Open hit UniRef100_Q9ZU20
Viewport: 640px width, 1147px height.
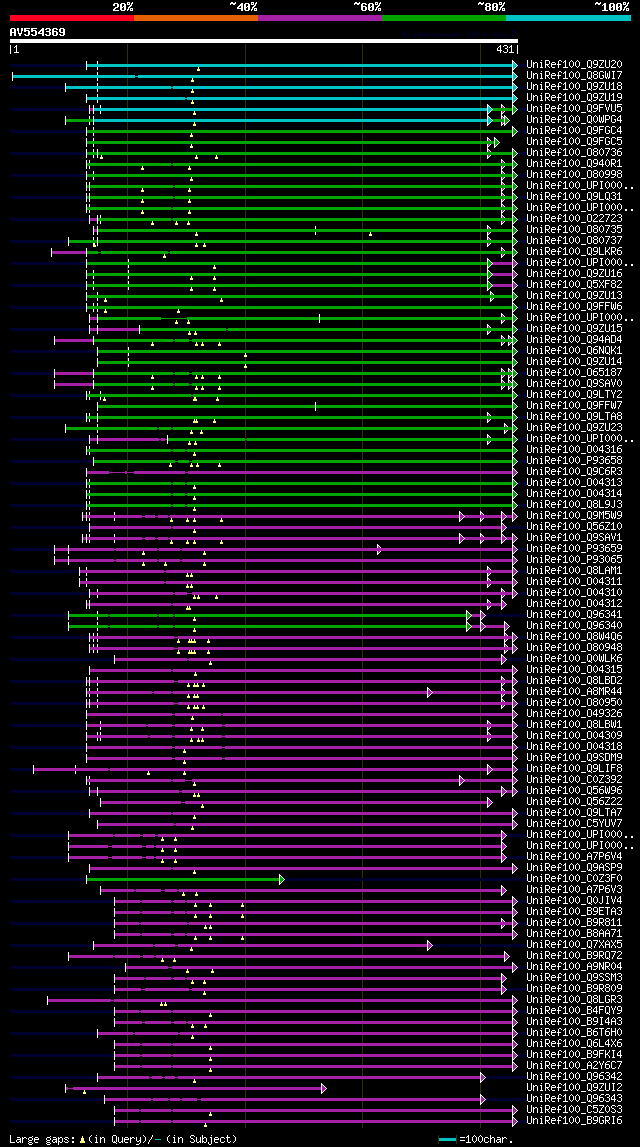pos(574,64)
